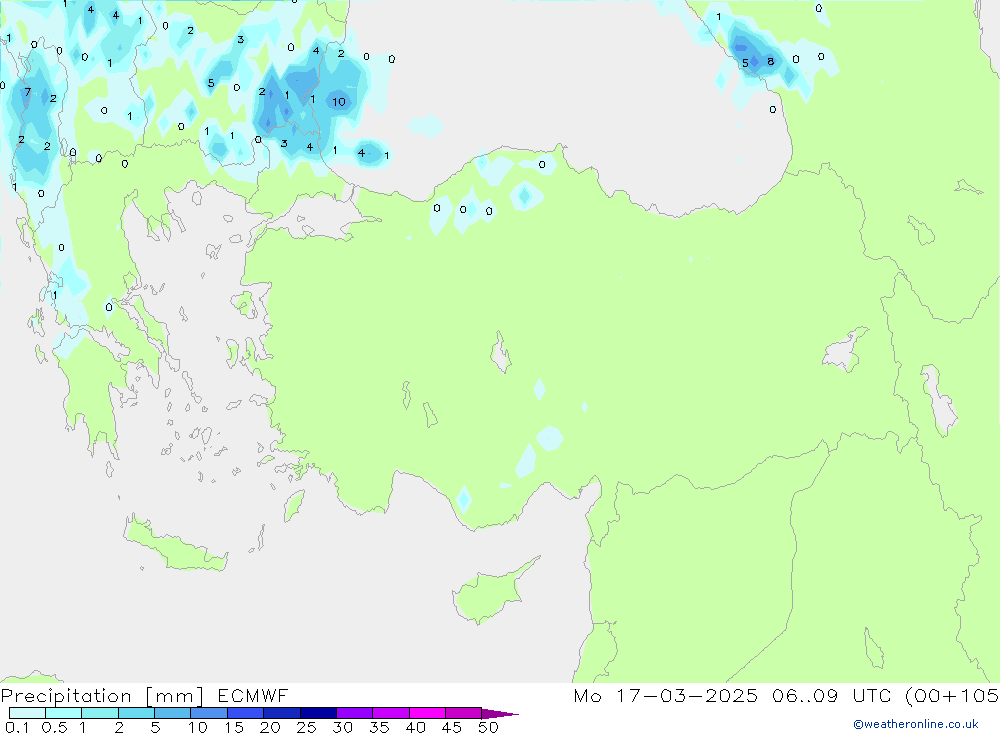Click the legend scale label "45"
The image size is (1000, 733).
click(x=452, y=727)
